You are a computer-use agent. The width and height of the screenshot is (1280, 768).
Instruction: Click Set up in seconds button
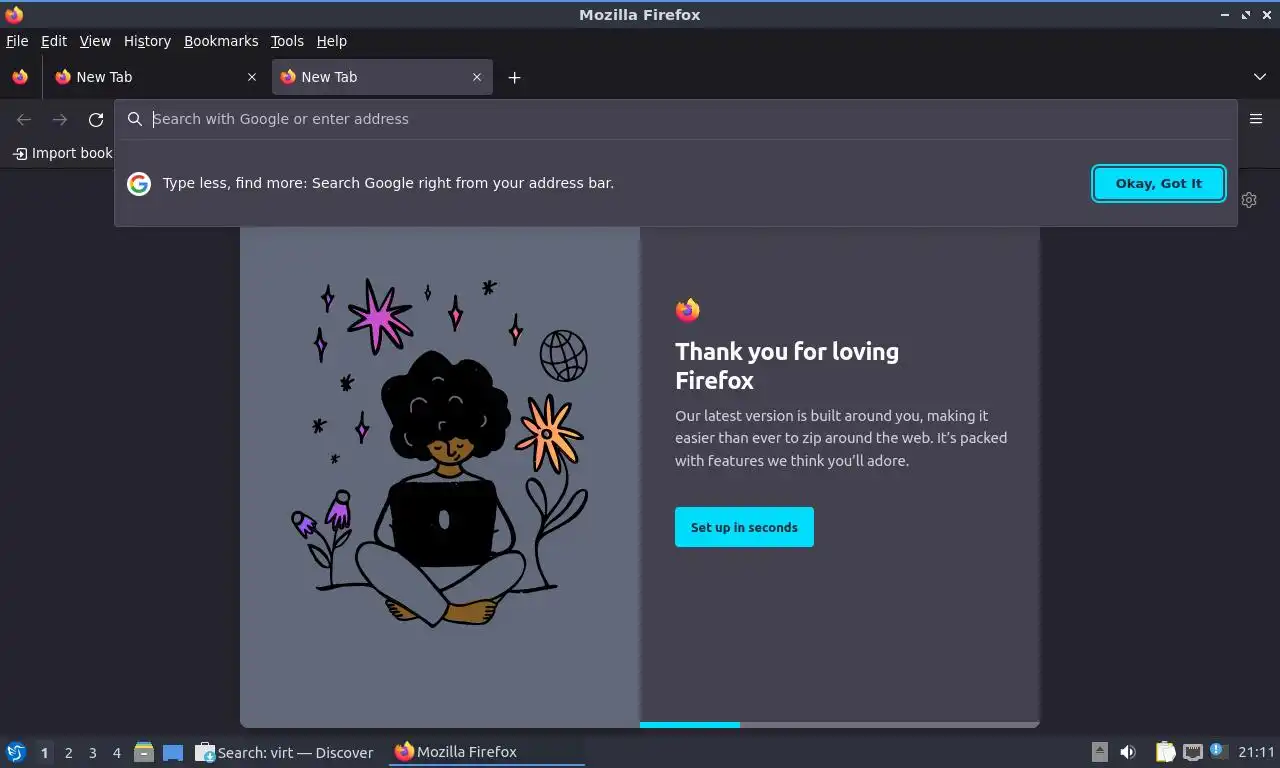[x=744, y=527]
